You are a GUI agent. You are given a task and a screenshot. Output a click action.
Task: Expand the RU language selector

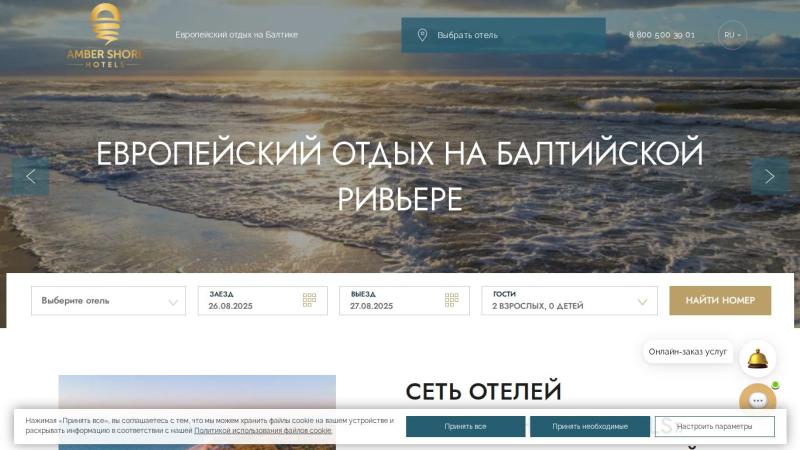732,35
